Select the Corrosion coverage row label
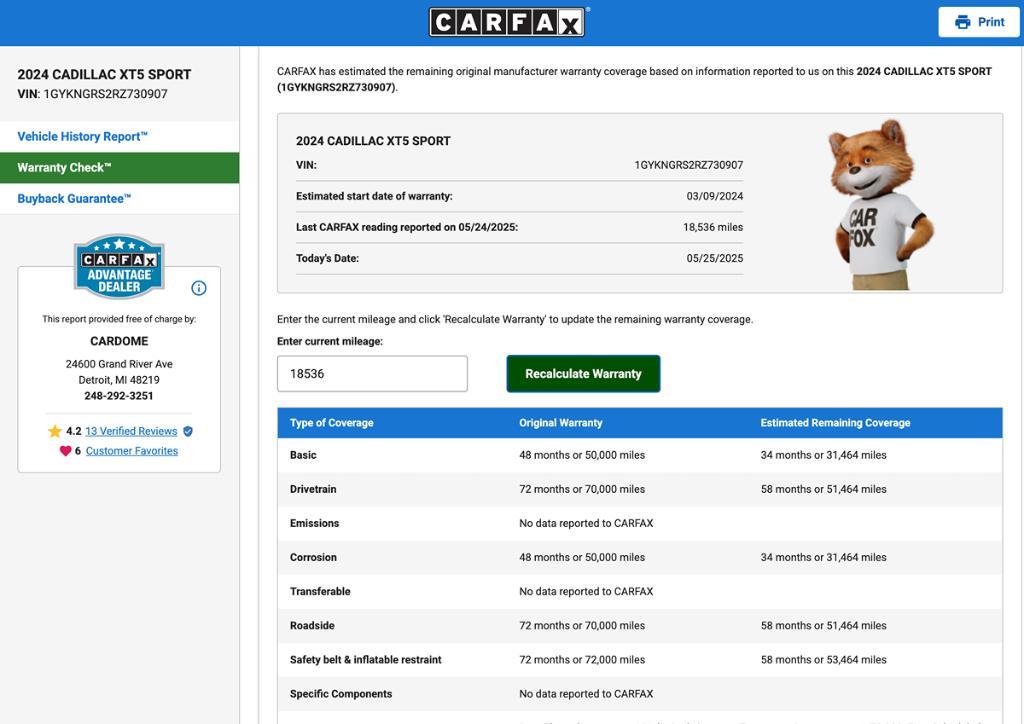The image size is (1024, 724). click(313, 557)
